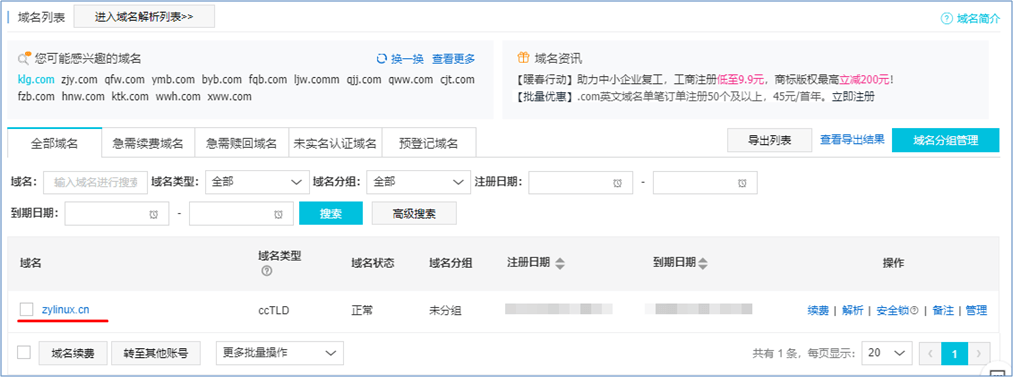Click suggested domain fzb.com

(x=36, y=97)
